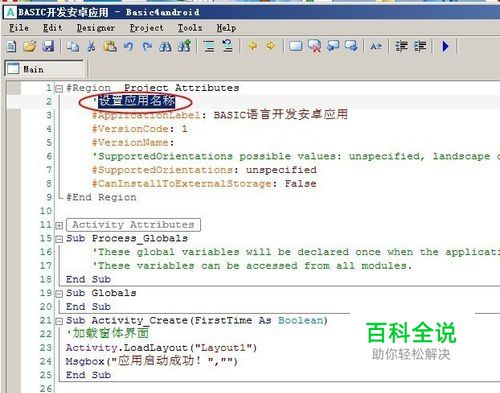Clear bookmarks with red X icon
The height and width of the screenshot is (393, 500).
pos(314,46)
